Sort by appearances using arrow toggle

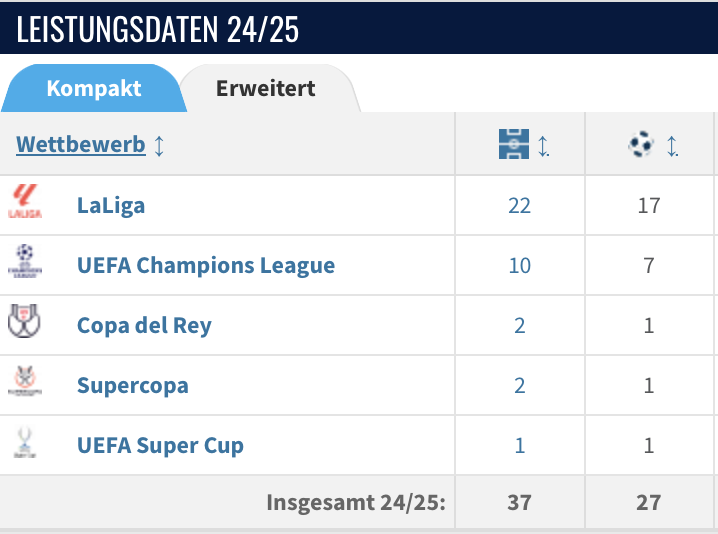coord(544,146)
